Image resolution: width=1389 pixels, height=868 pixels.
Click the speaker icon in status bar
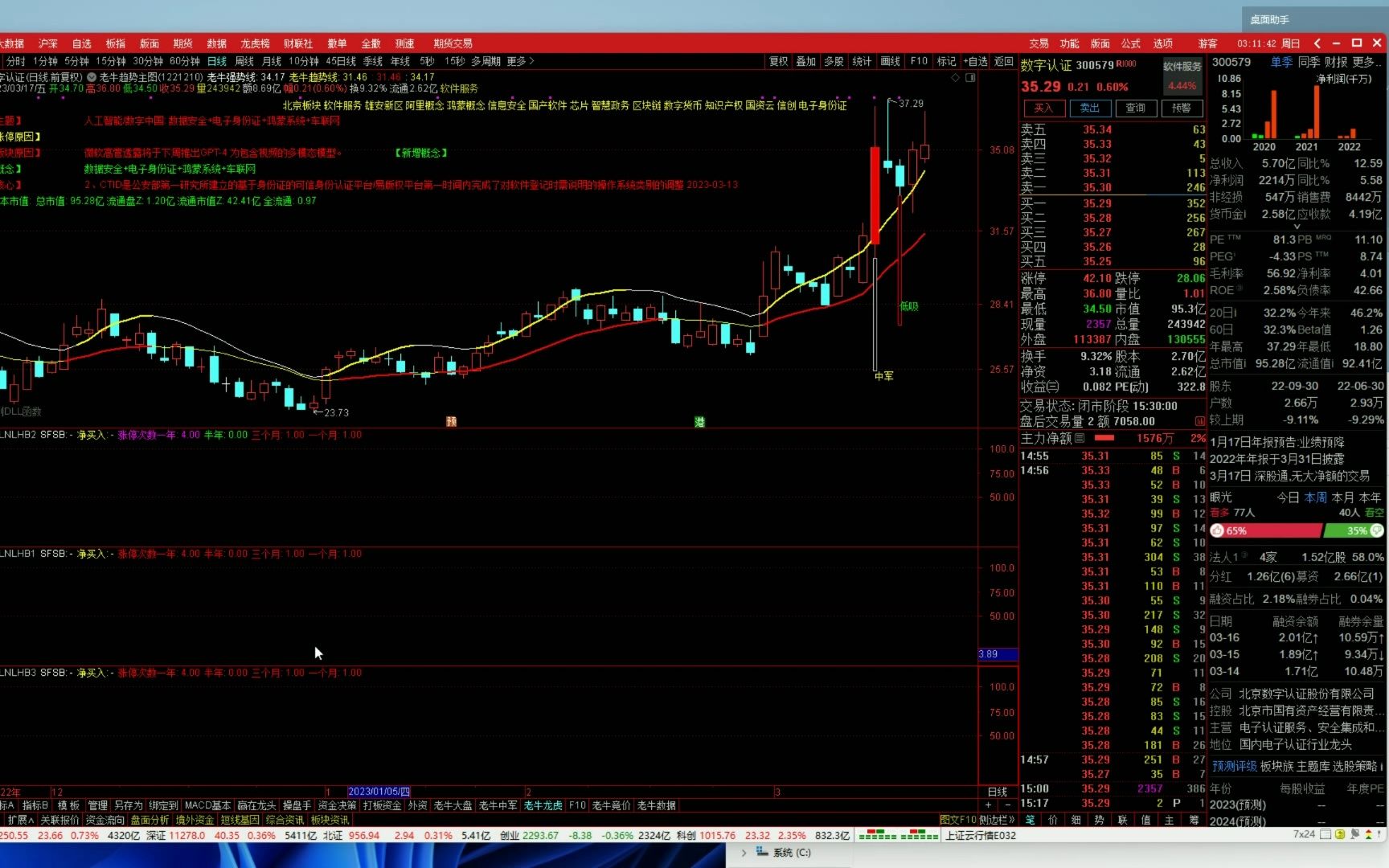pyautogui.click(x=1354, y=835)
